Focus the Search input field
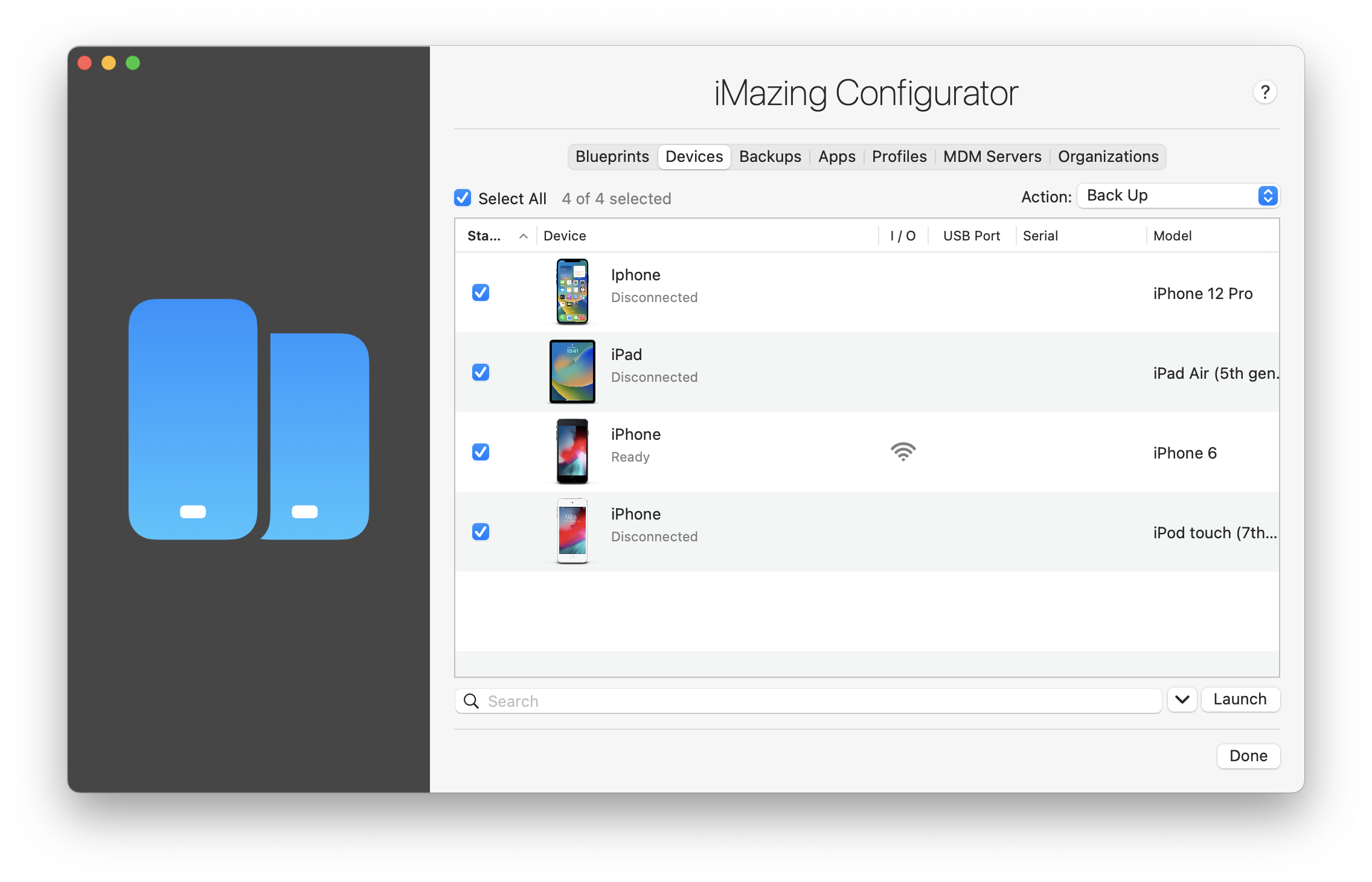The width and height of the screenshot is (1372, 882). tap(808, 701)
